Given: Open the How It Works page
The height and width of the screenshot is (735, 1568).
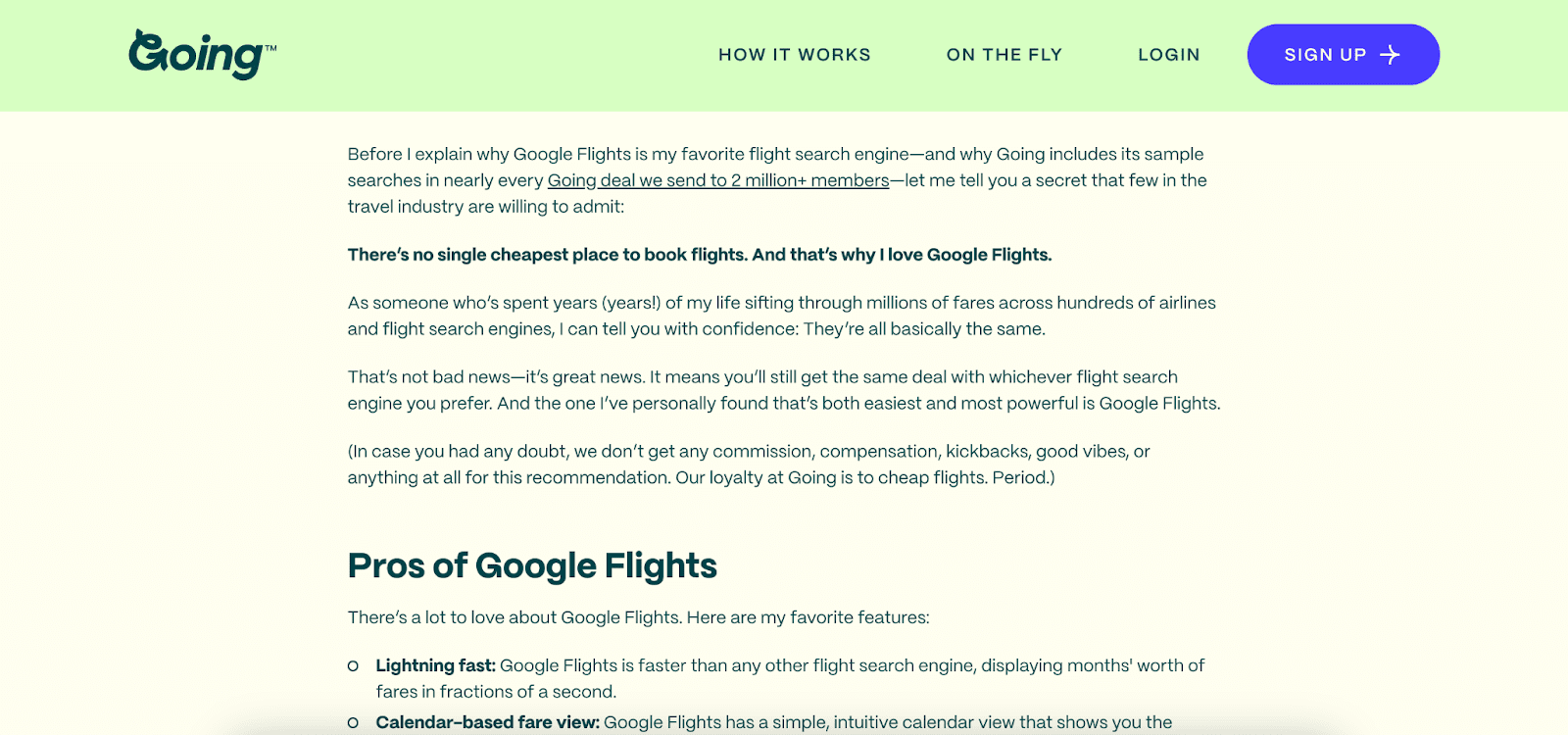Looking at the screenshot, I should click(794, 55).
